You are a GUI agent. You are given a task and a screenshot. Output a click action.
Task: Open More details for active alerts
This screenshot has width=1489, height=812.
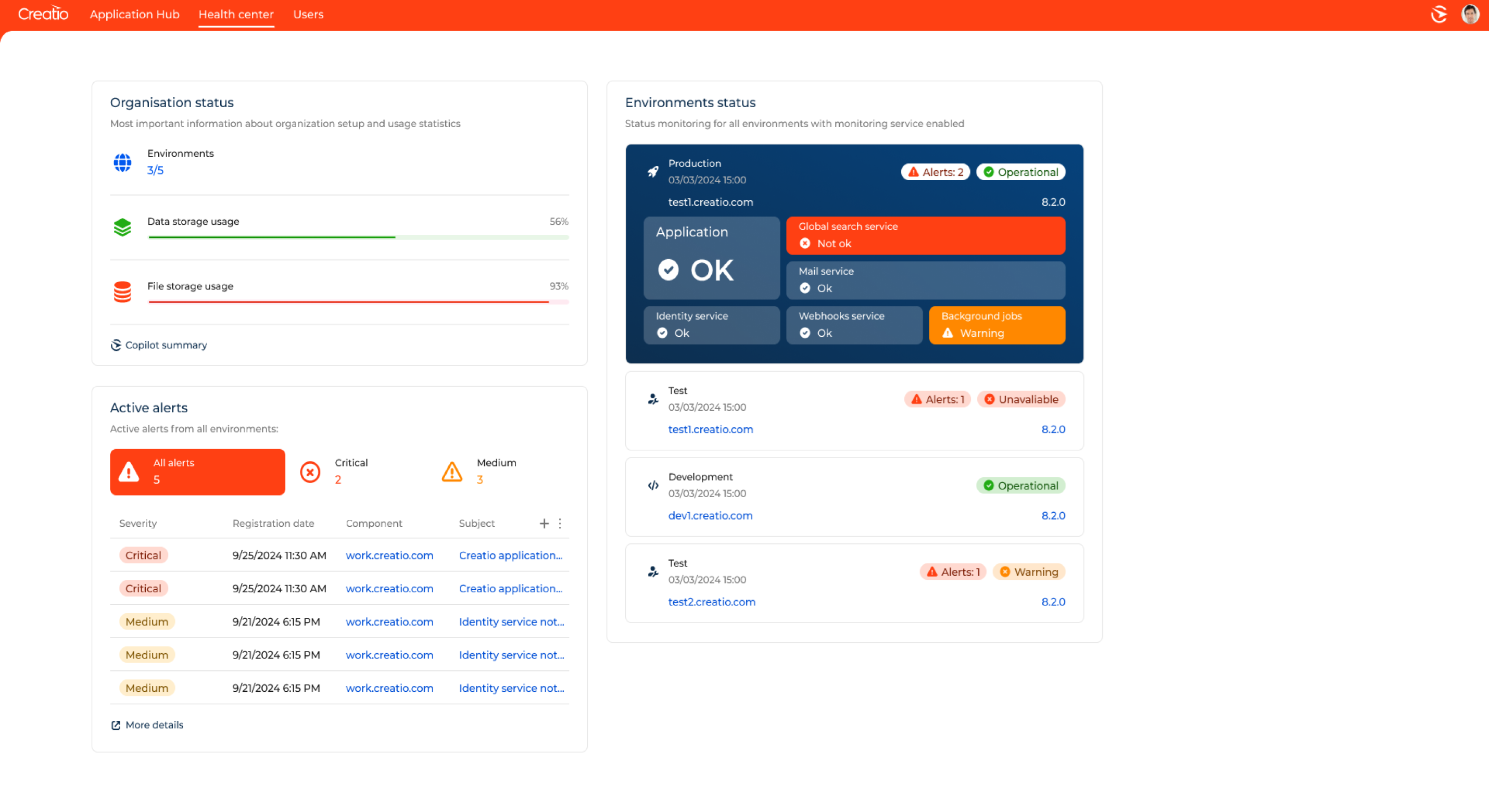pyautogui.click(x=147, y=724)
